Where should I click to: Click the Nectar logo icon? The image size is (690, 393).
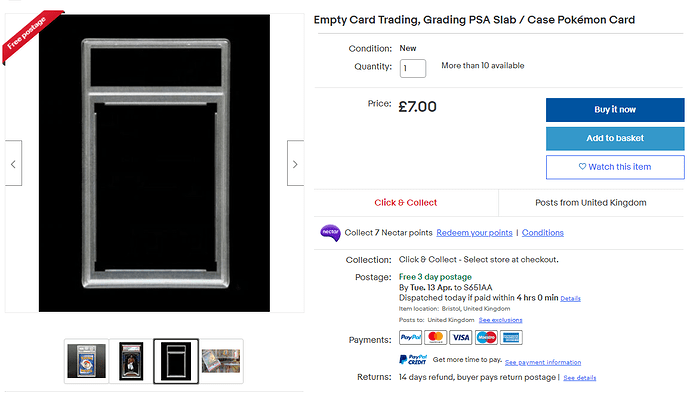click(330, 232)
